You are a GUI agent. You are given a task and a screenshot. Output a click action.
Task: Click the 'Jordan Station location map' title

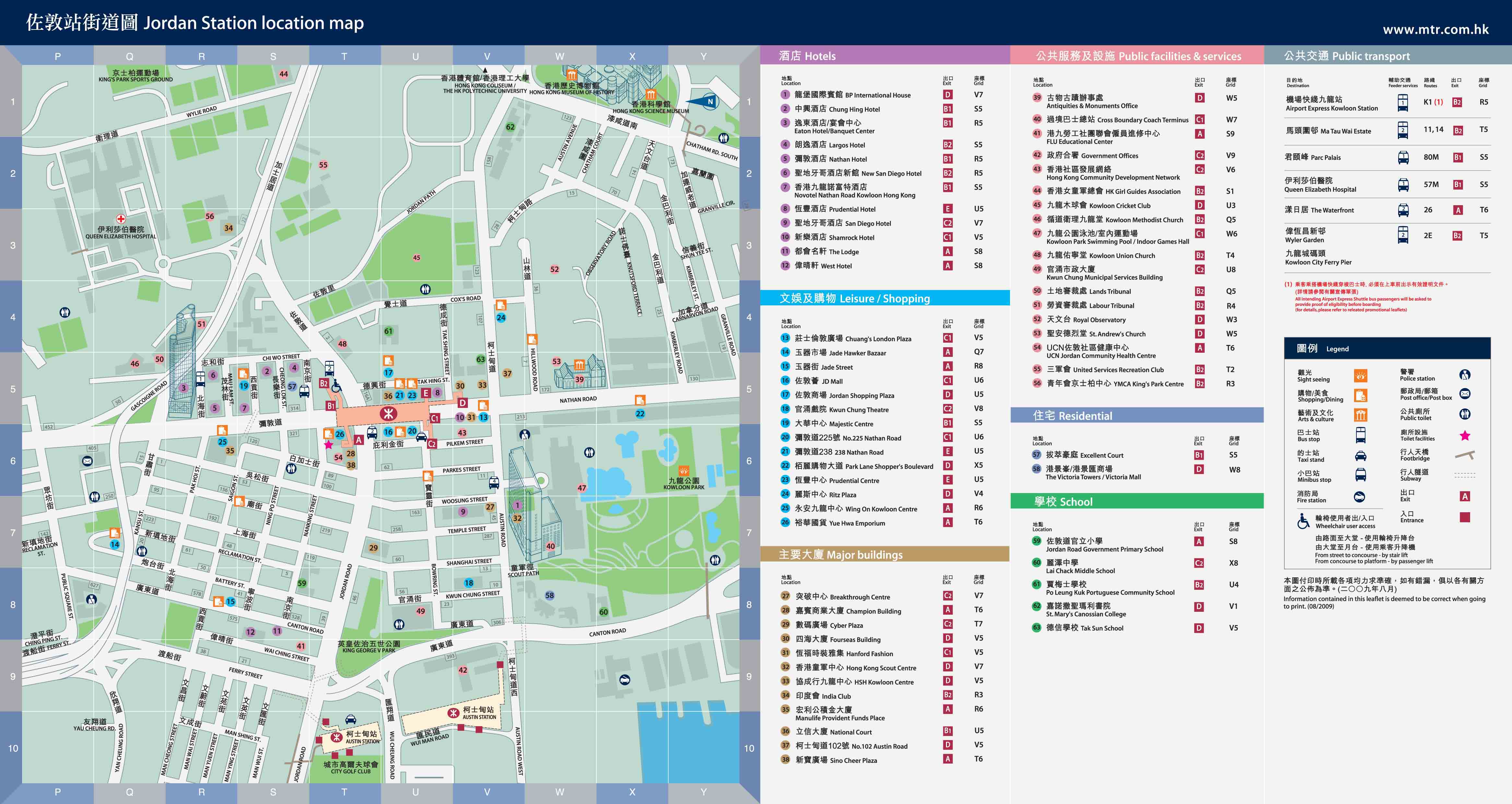click(254, 23)
